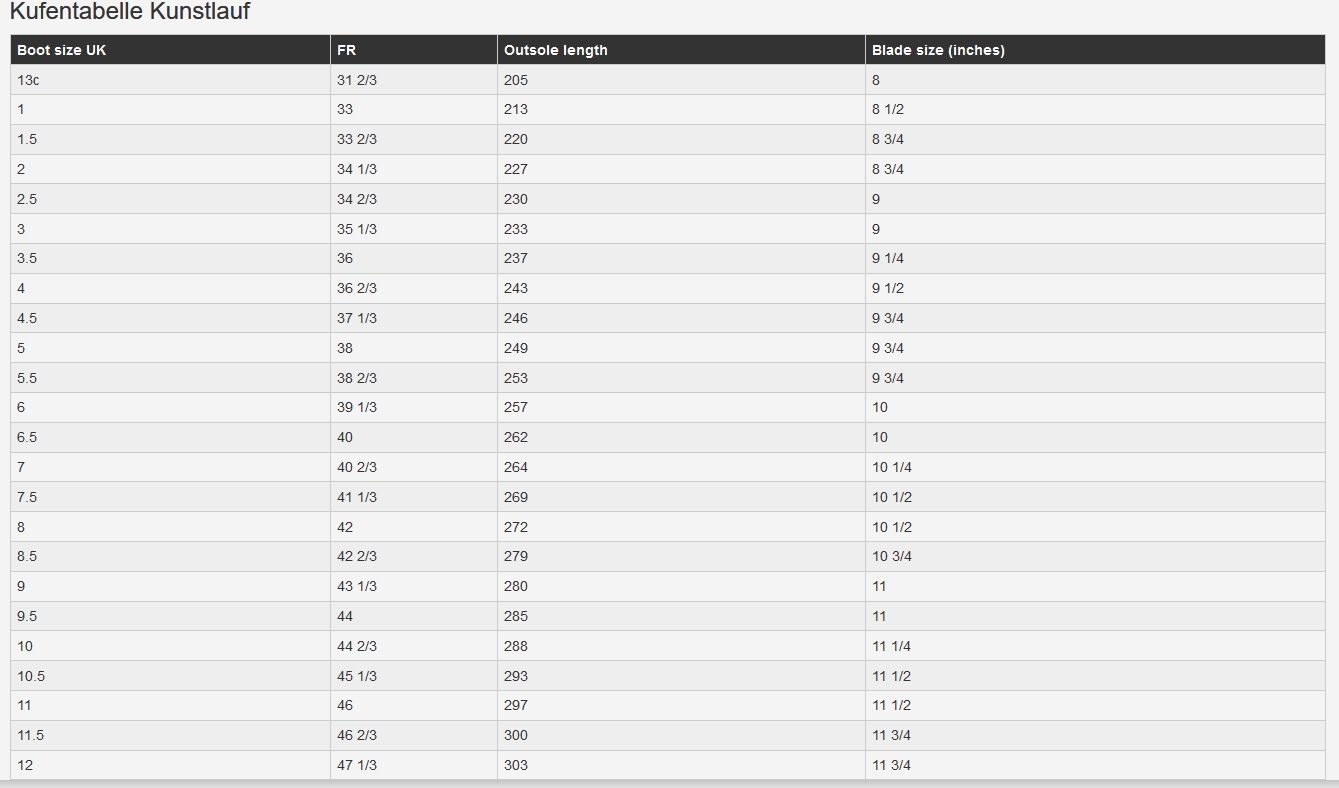Image resolution: width=1339 pixels, height=788 pixels.
Task: Select the outsole length 279 cell
Action: tap(516, 556)
